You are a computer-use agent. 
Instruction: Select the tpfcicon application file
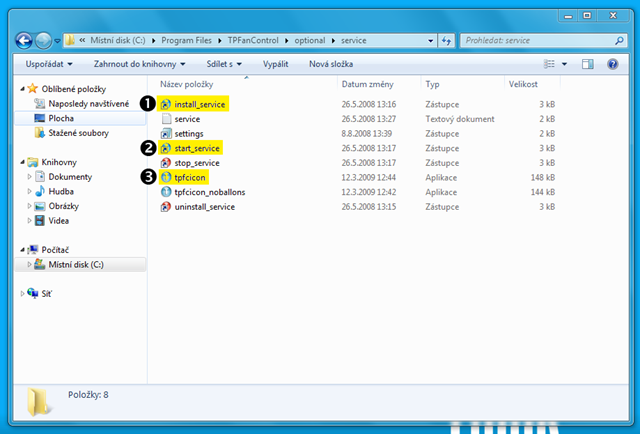[x=189, y=178]
